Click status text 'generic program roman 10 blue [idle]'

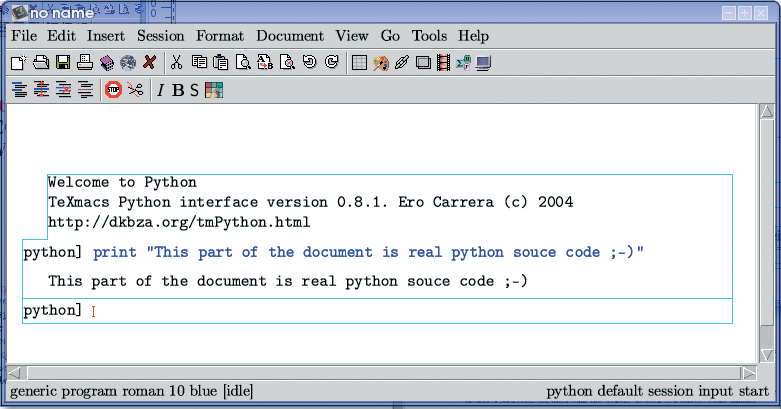(131, 392)
